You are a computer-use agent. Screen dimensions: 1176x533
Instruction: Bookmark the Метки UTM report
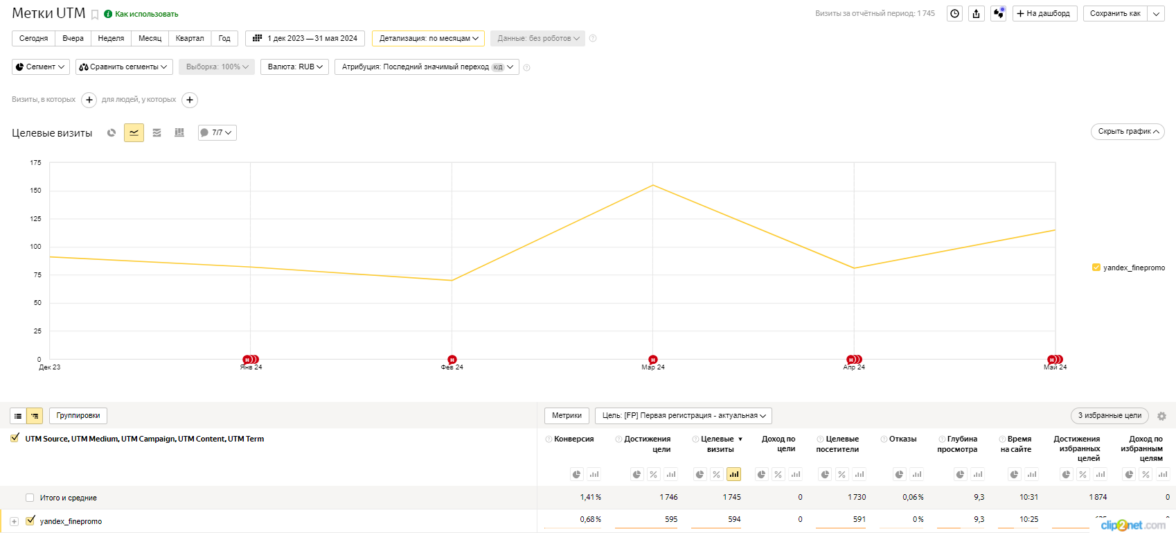click(x=94, y=14)
